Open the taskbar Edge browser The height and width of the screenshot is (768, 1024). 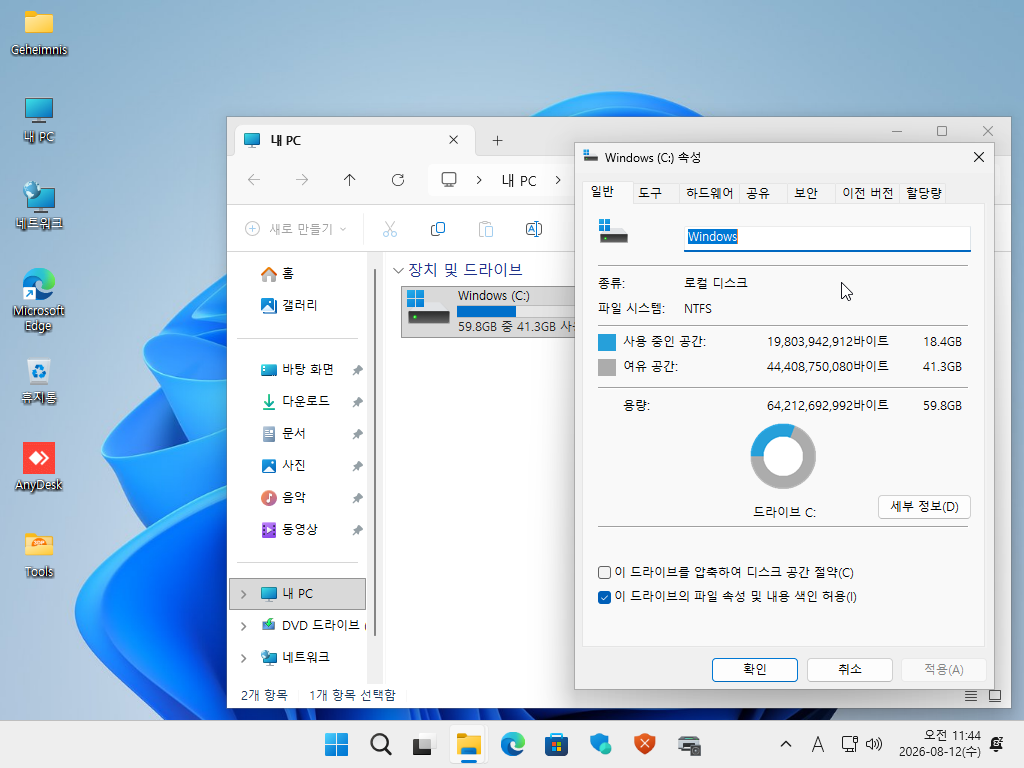point(513,744)
